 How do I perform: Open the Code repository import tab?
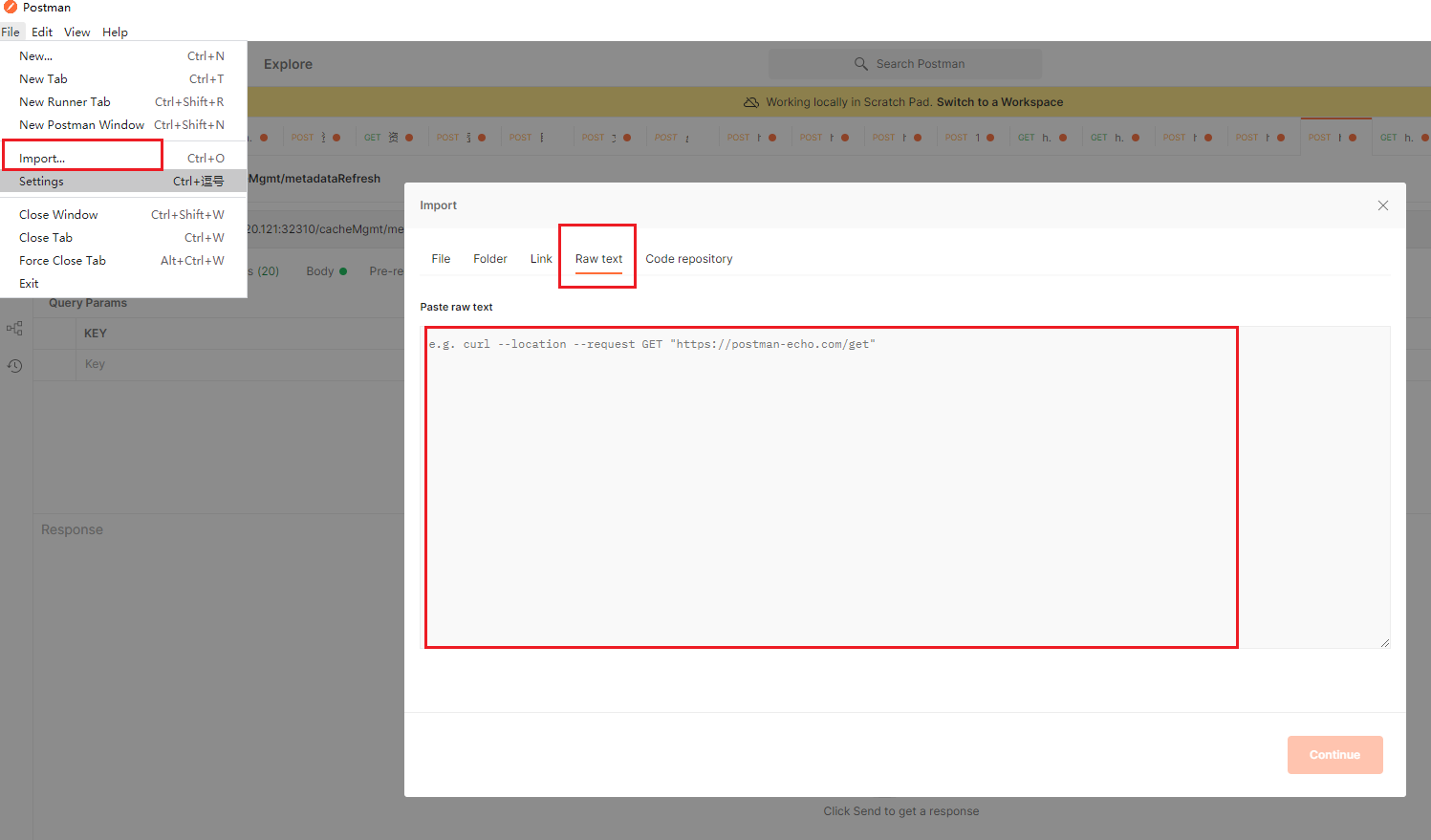[689, 259]
